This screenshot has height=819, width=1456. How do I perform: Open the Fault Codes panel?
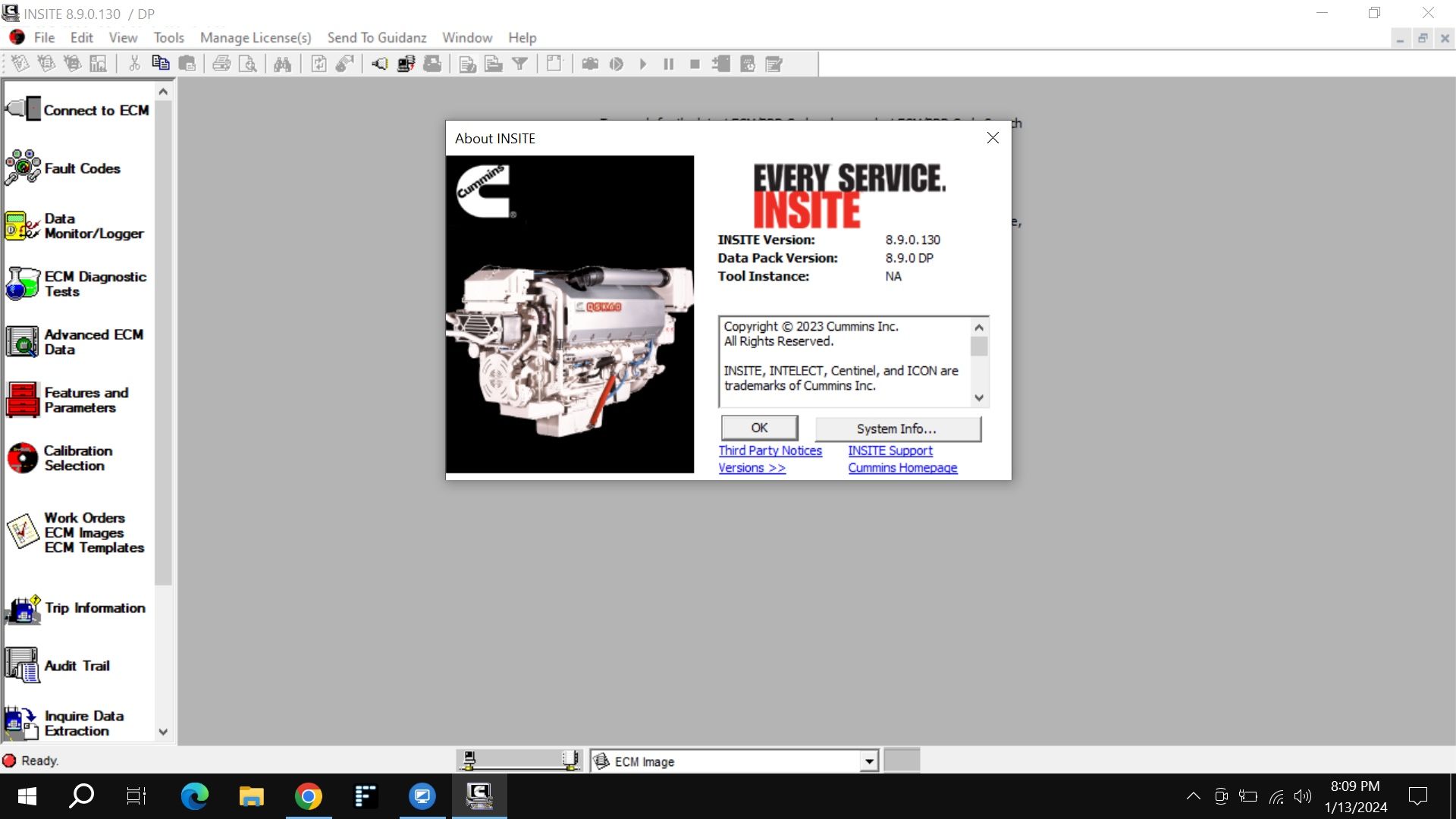point(64,168)
